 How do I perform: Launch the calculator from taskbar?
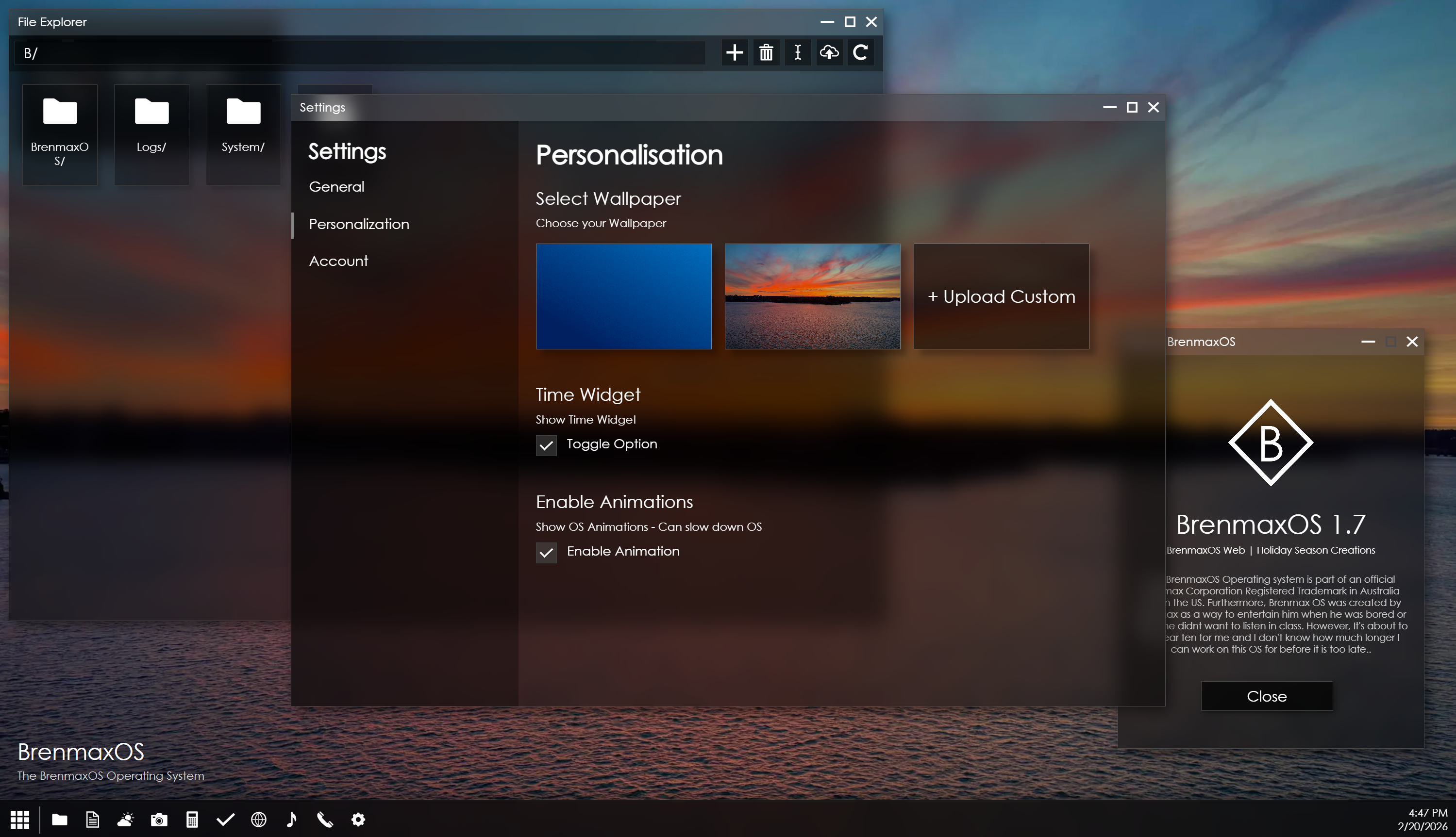[x=192, y=819]
